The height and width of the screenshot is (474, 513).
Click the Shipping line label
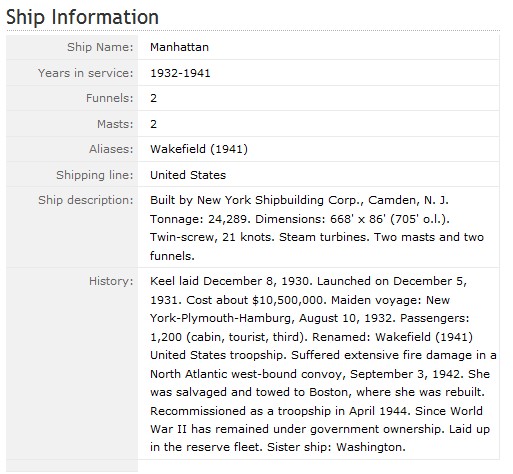pyautogui.click(x=95, y=175)
